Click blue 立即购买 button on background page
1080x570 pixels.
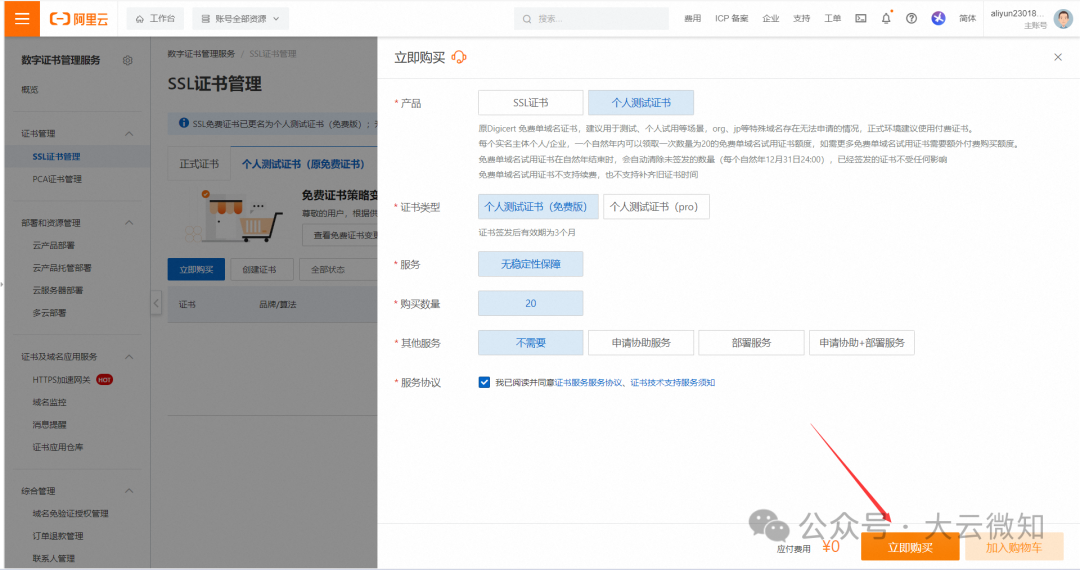click(196, 269)
